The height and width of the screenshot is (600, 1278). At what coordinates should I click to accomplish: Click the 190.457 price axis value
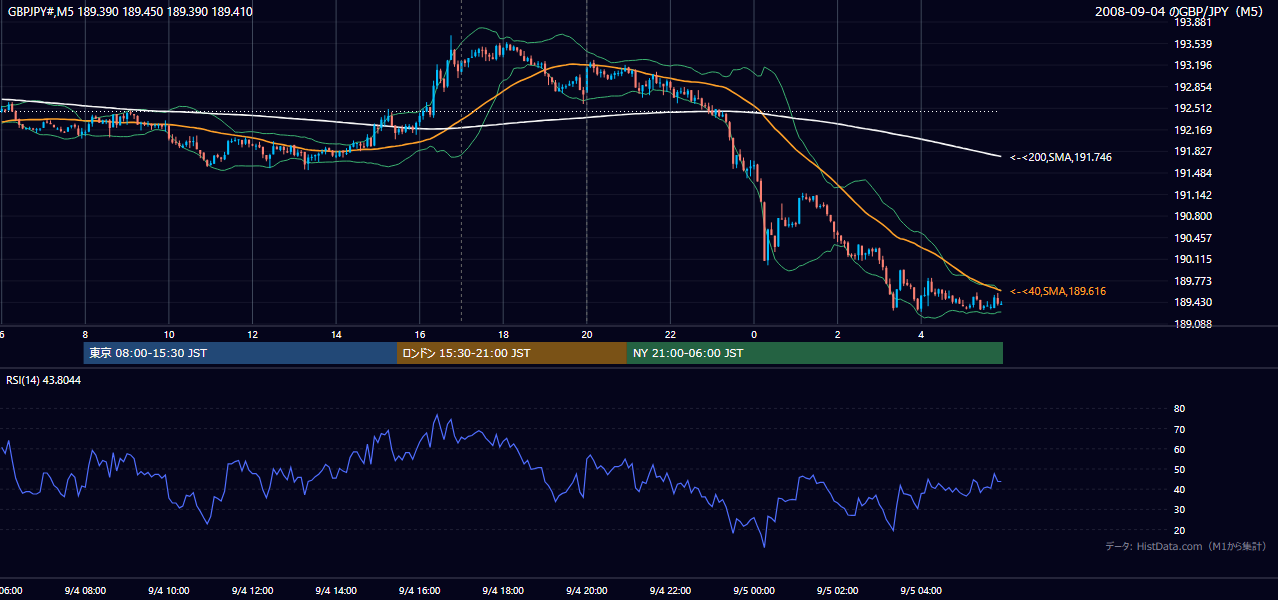(1193, 238)
